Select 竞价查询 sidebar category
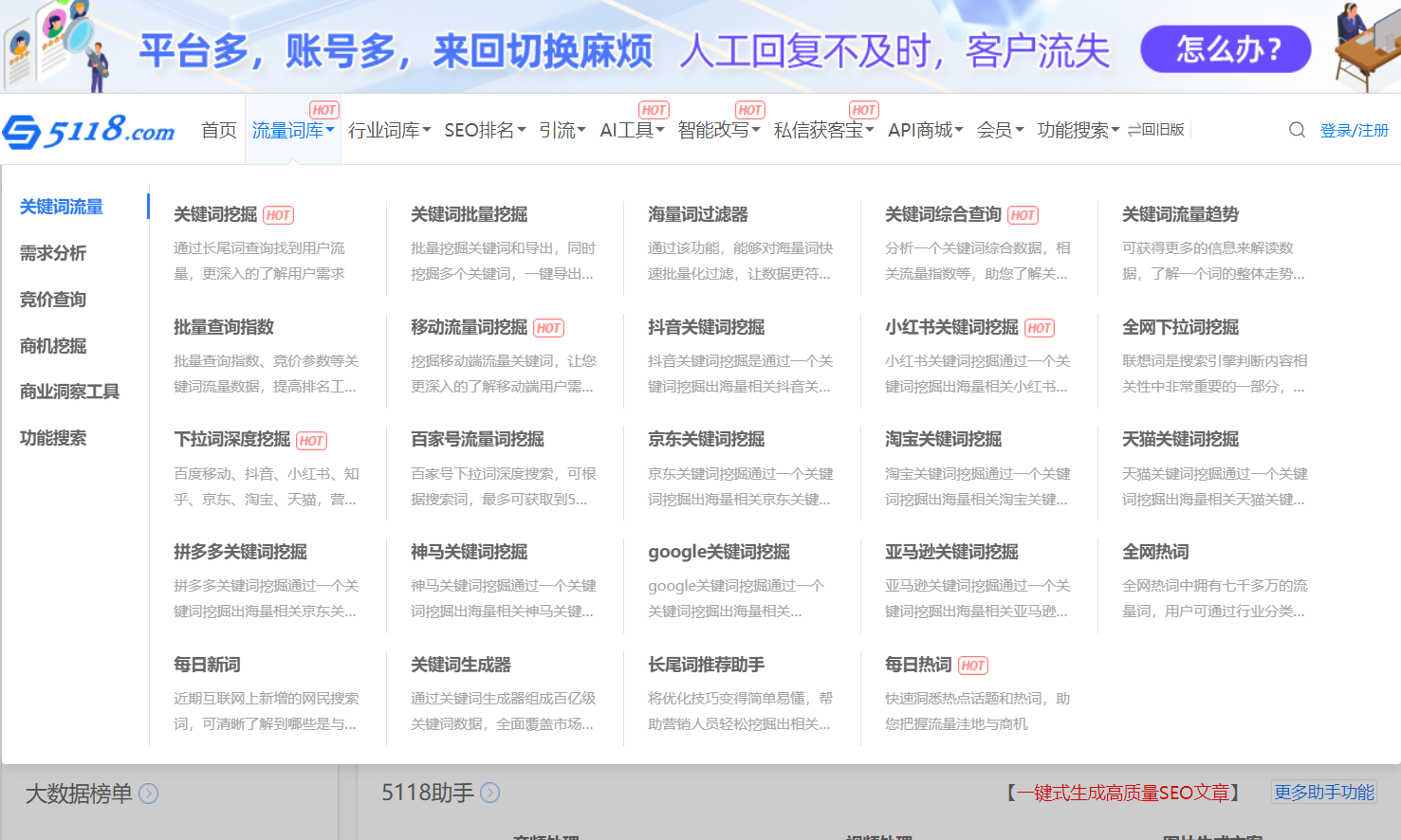Image resolution: width=1401 pixels, height=840 pixels. tap(53, 300)
